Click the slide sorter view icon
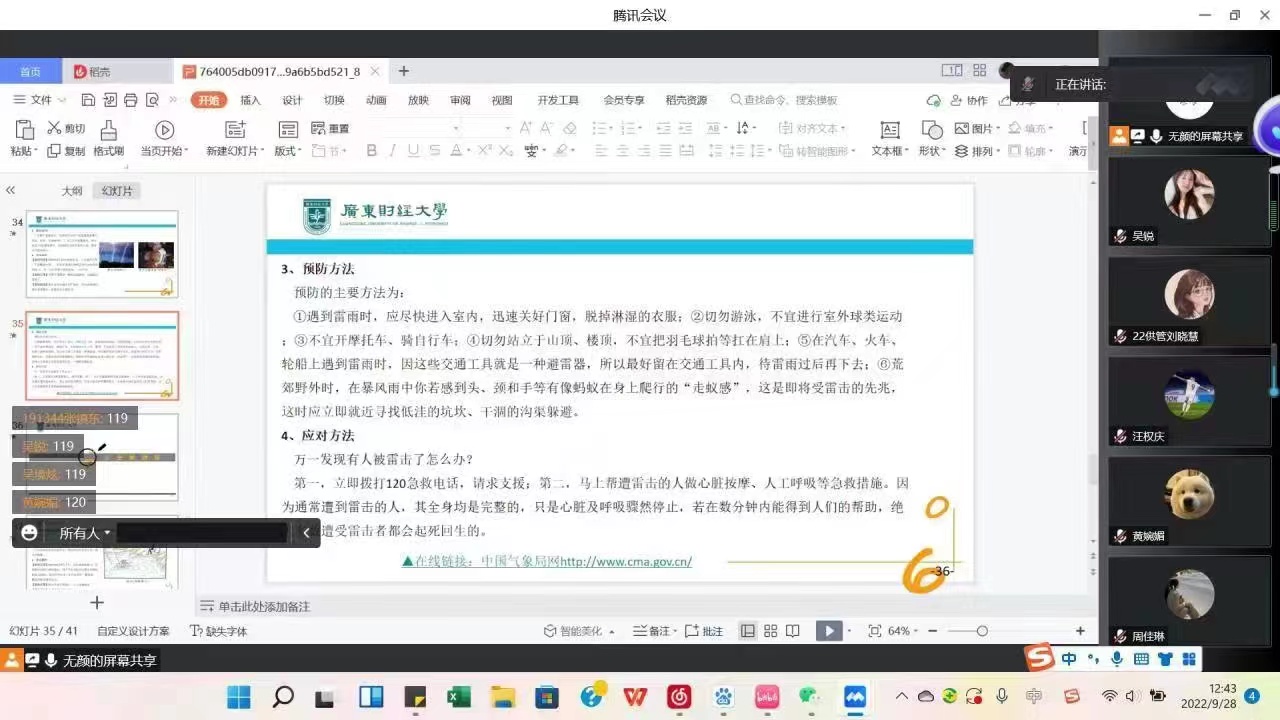 (770, 631)
